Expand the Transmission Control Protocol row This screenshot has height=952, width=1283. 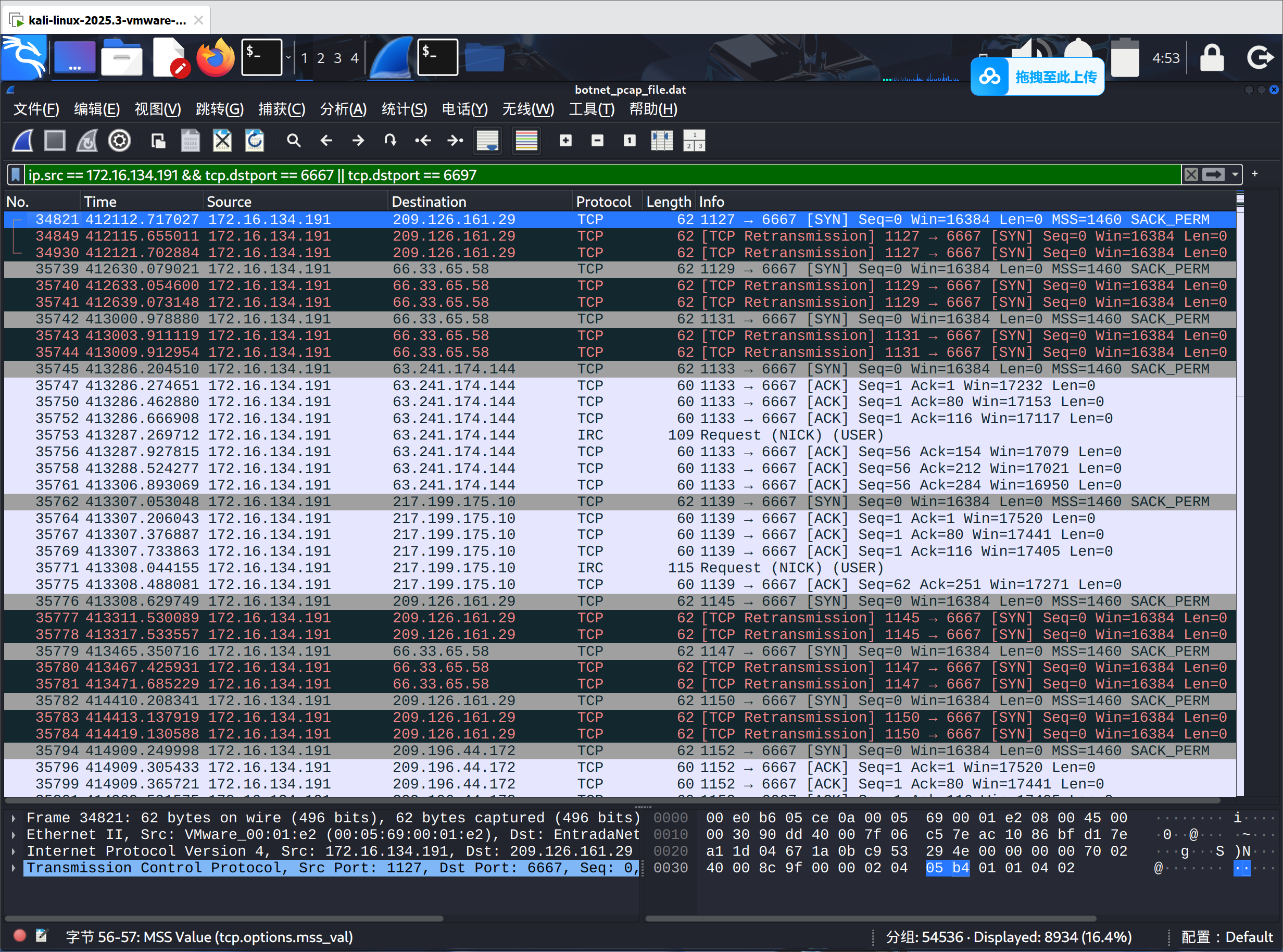[x=14, y=868]
